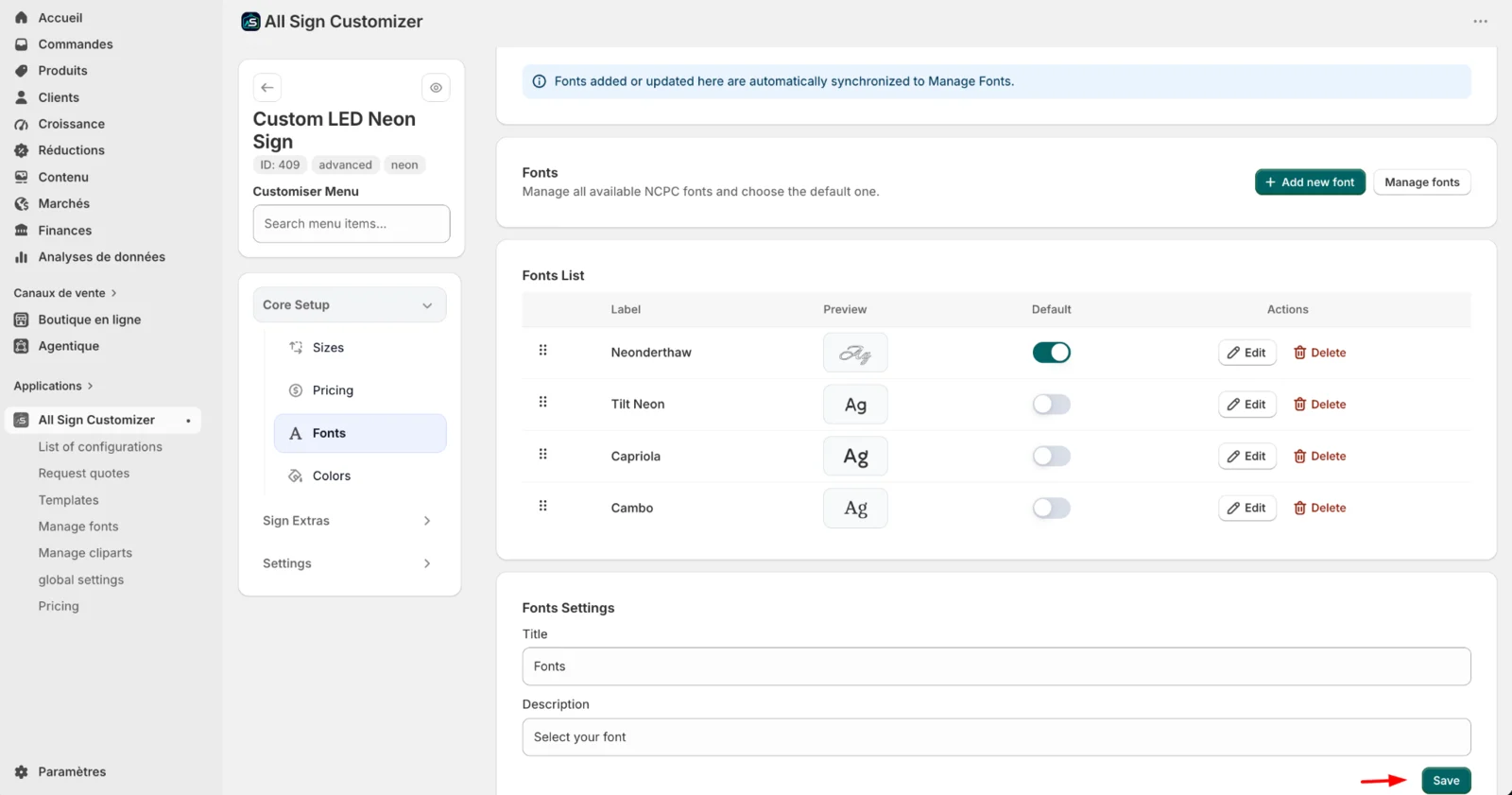The image size is (1512, 795).
Task: Enable Tilt Neon as the default font
Action: 1051,405
